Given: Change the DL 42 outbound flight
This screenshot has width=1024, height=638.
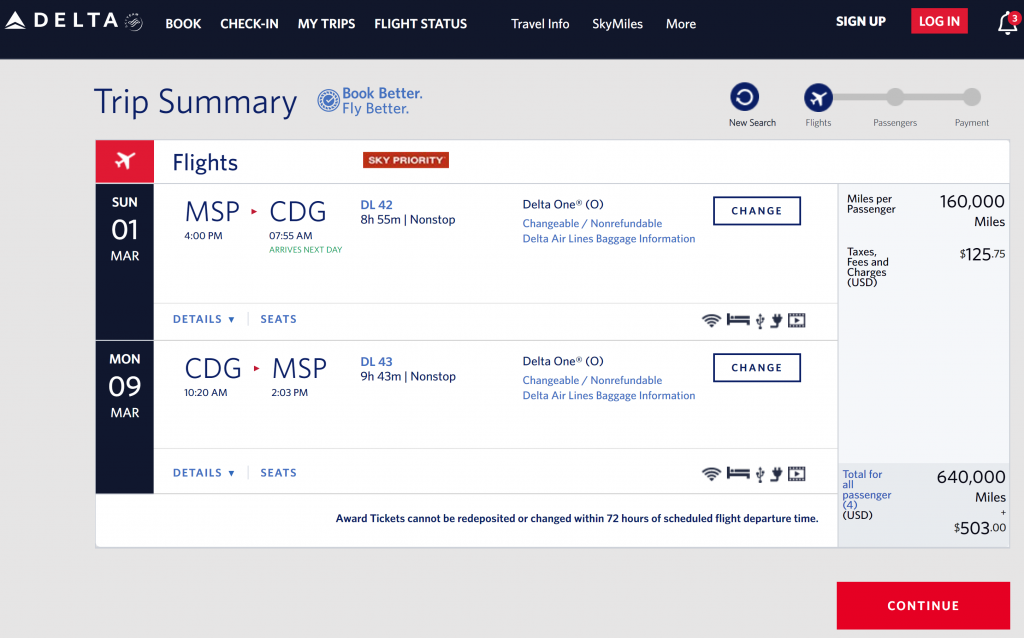Looking at the screenshot, I should (x=756, y=211).
